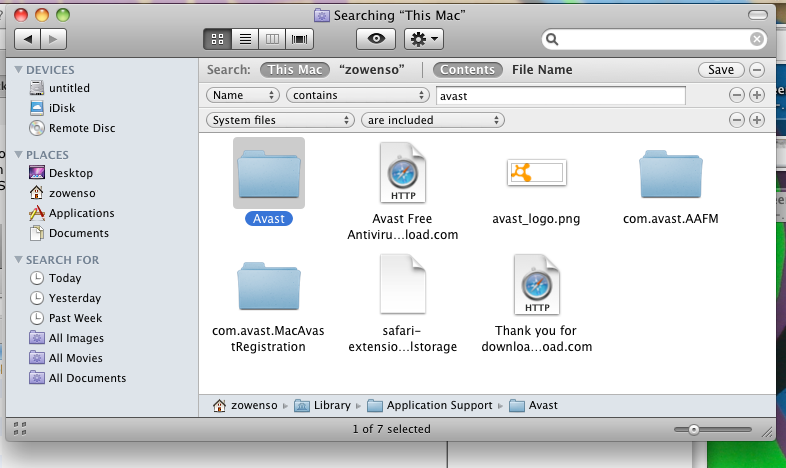Remove the System files criterion row

736,120
